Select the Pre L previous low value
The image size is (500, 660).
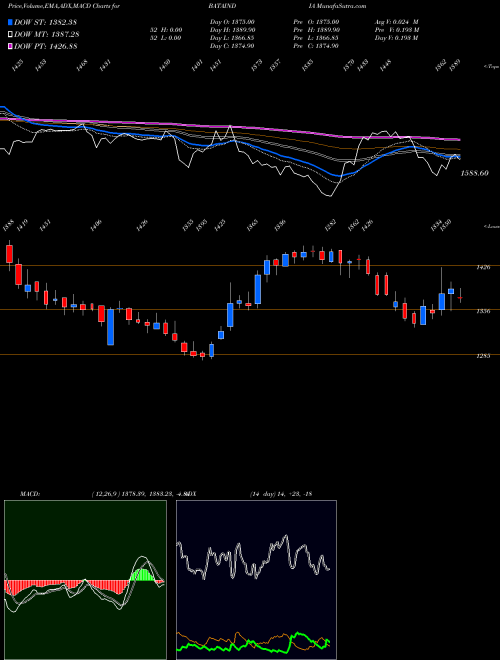pos(327,38)
